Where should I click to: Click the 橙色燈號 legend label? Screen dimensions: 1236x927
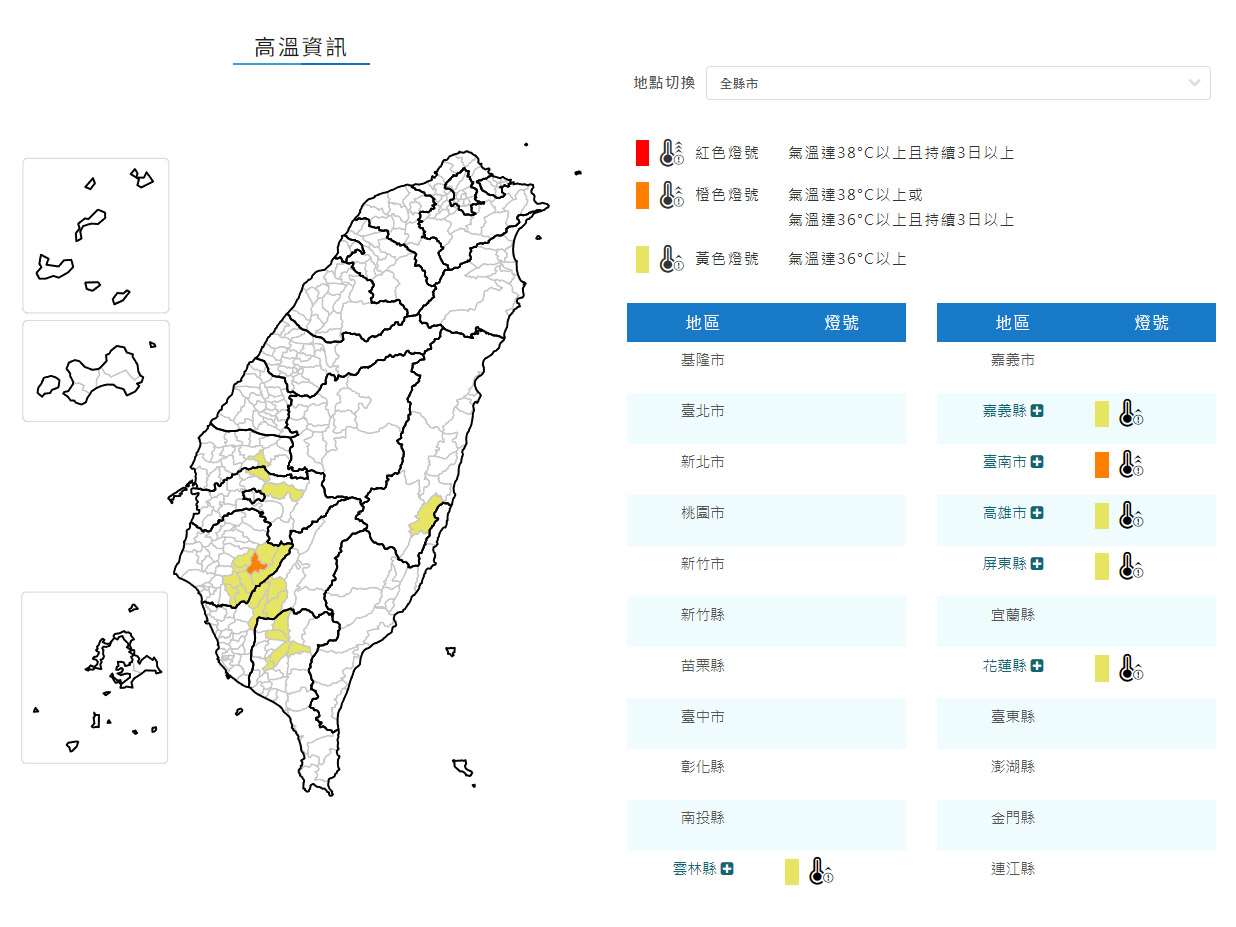pyautogui.click(x=727, y=195)
